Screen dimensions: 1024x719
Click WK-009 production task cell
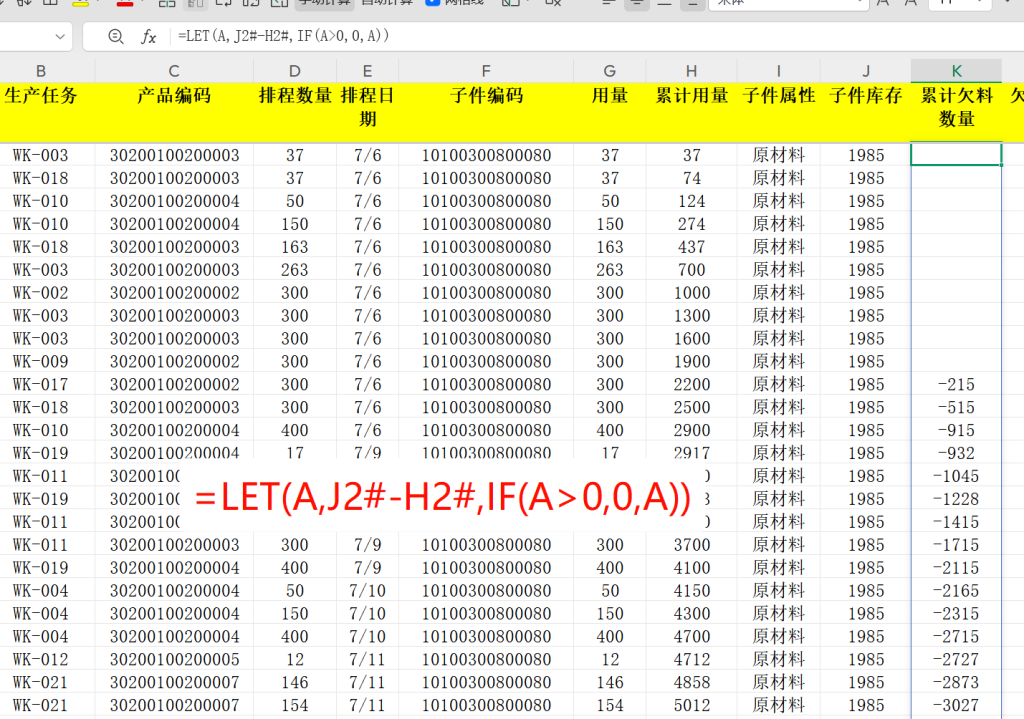40,361
